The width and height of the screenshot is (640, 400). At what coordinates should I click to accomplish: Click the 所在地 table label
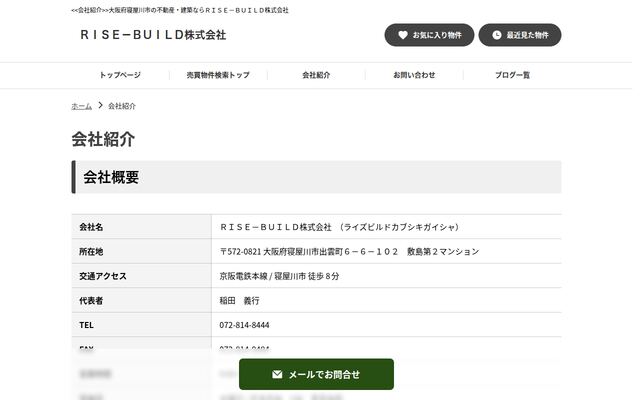point(91,251)
